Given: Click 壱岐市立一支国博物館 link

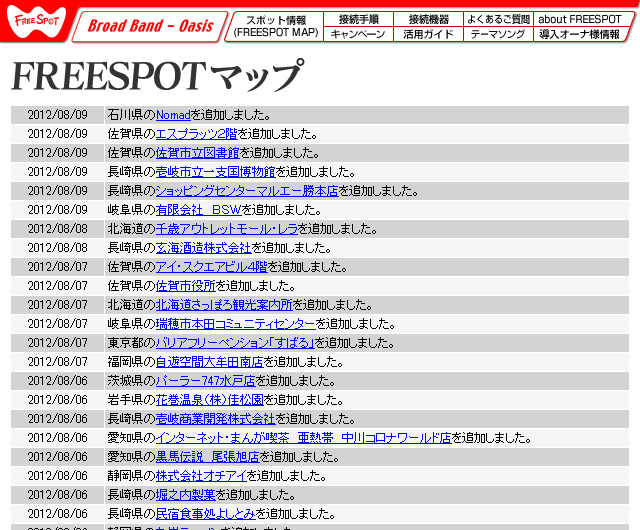Looking at the screenshot, I should pos(216,172).
